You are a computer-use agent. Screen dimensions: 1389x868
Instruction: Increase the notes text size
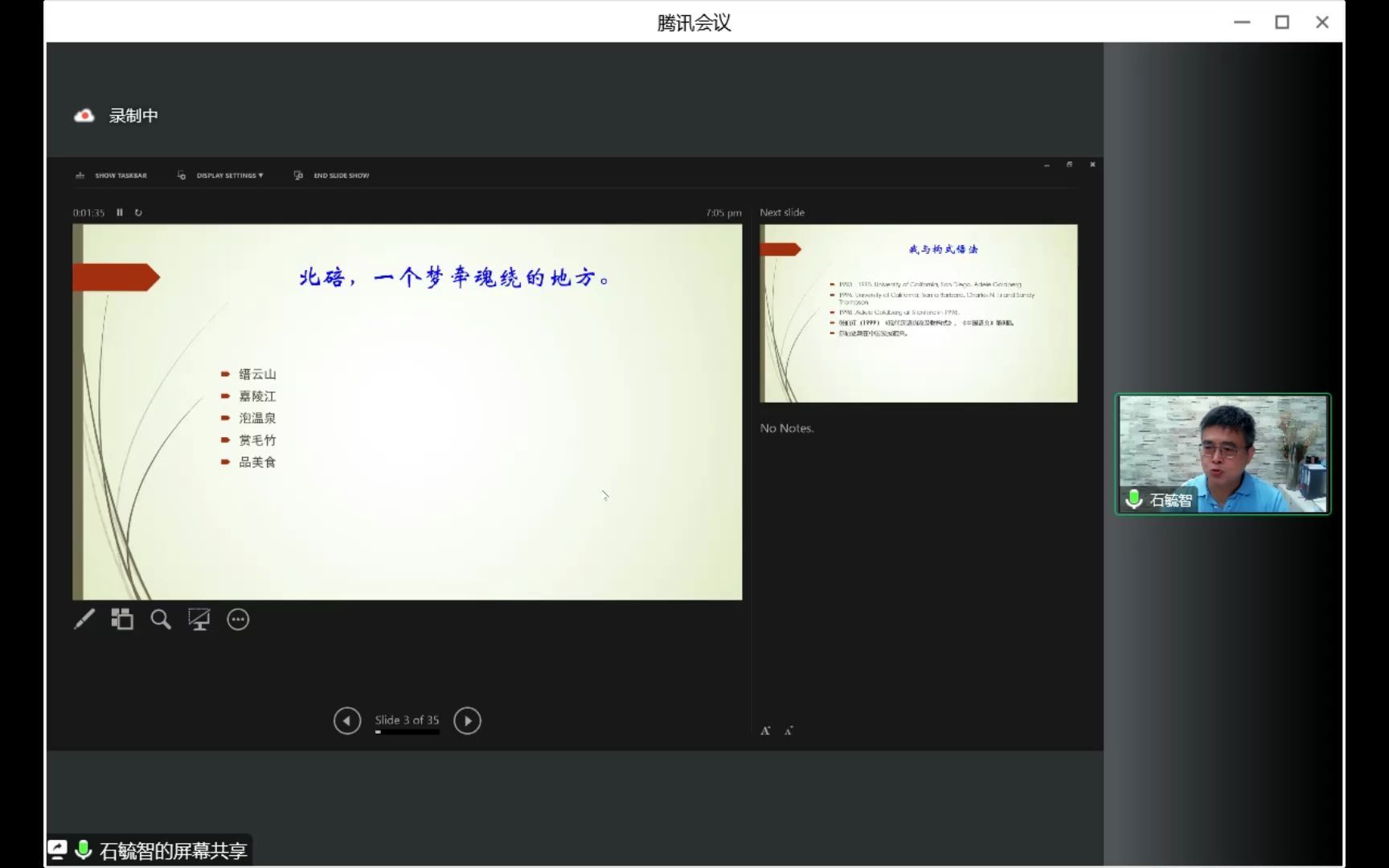point(765,731)
